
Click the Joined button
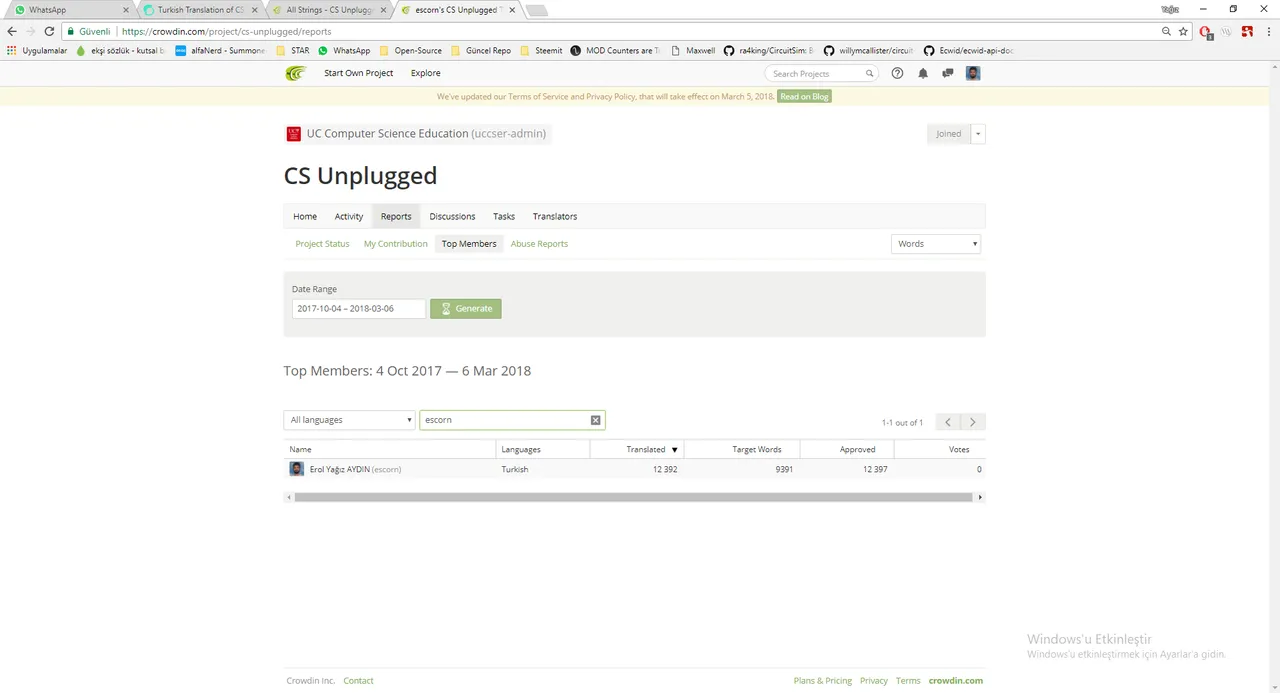point(948,134)
